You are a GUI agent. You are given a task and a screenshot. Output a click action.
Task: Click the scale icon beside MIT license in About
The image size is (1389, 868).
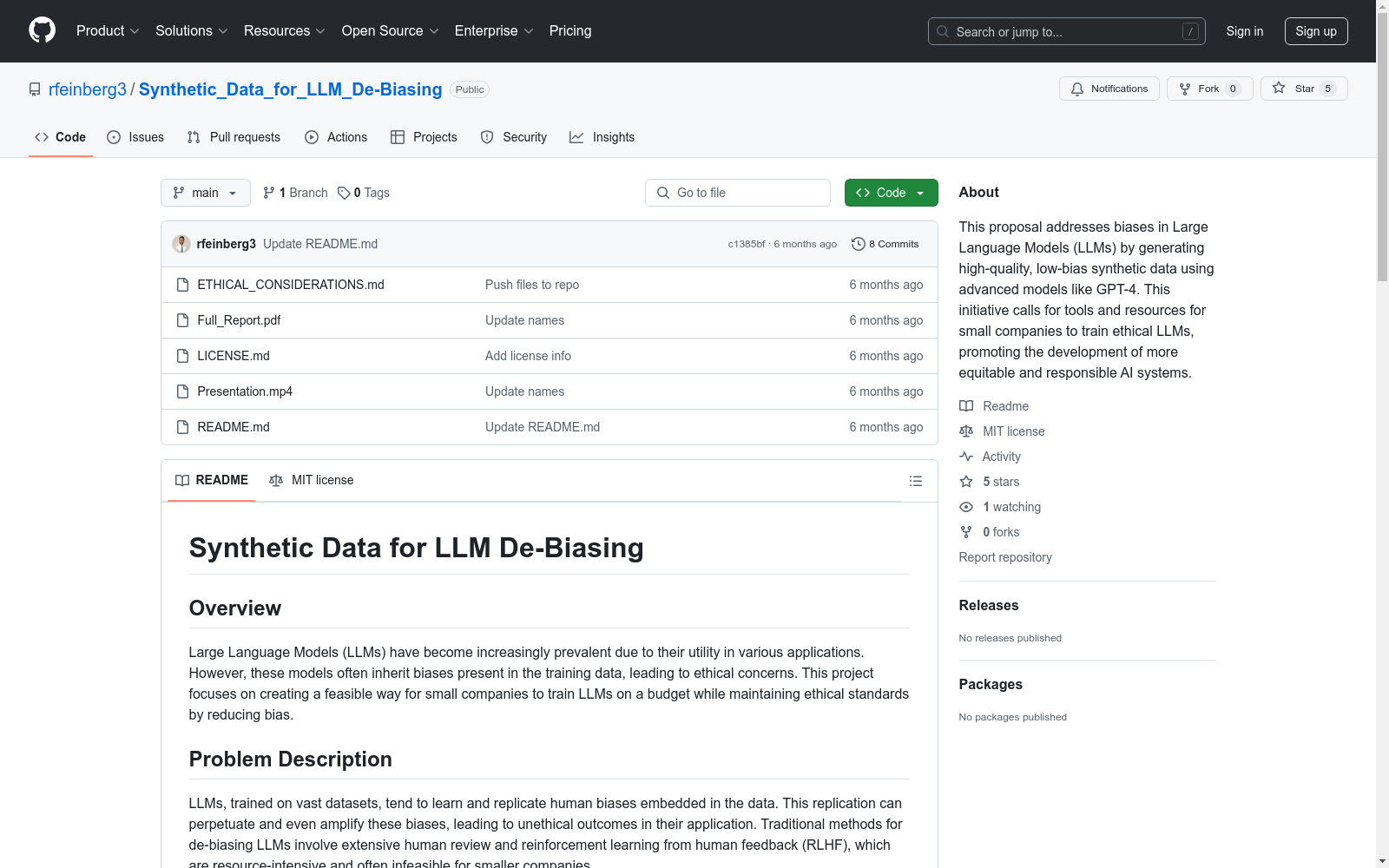pyautogui.click(x=966, y=431)
